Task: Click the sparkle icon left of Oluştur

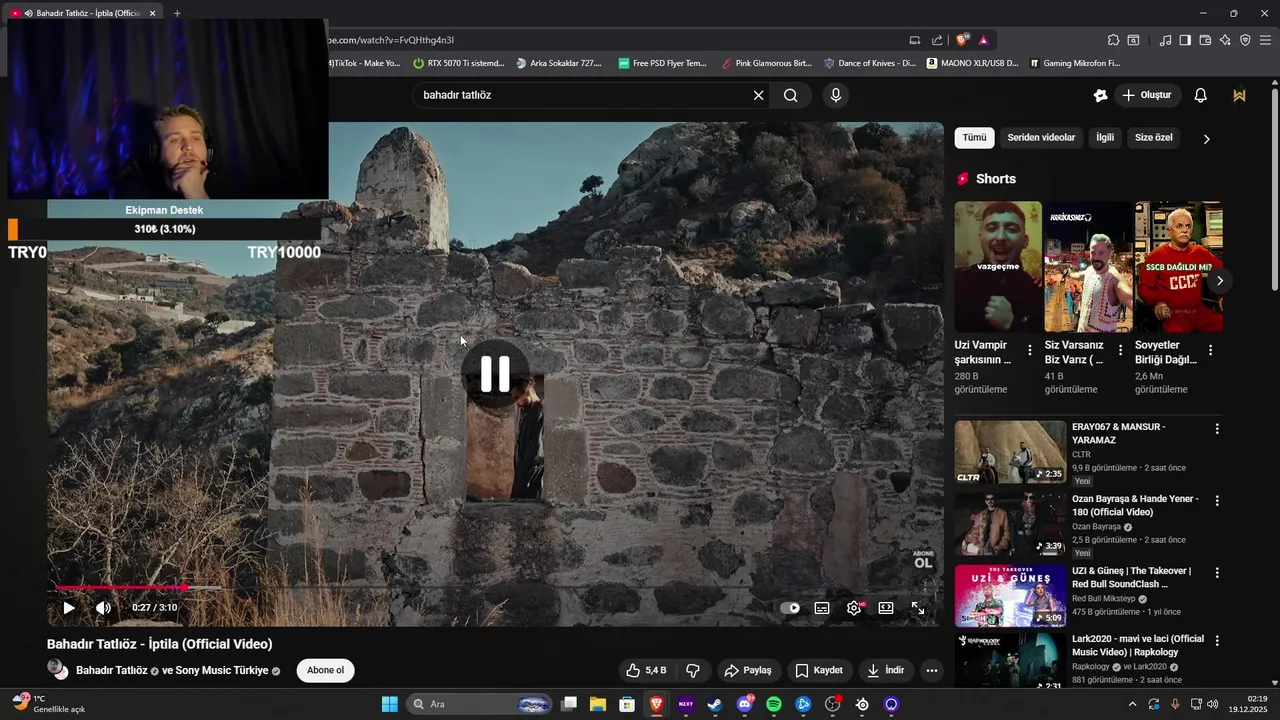Action: tap(1101, 95)
